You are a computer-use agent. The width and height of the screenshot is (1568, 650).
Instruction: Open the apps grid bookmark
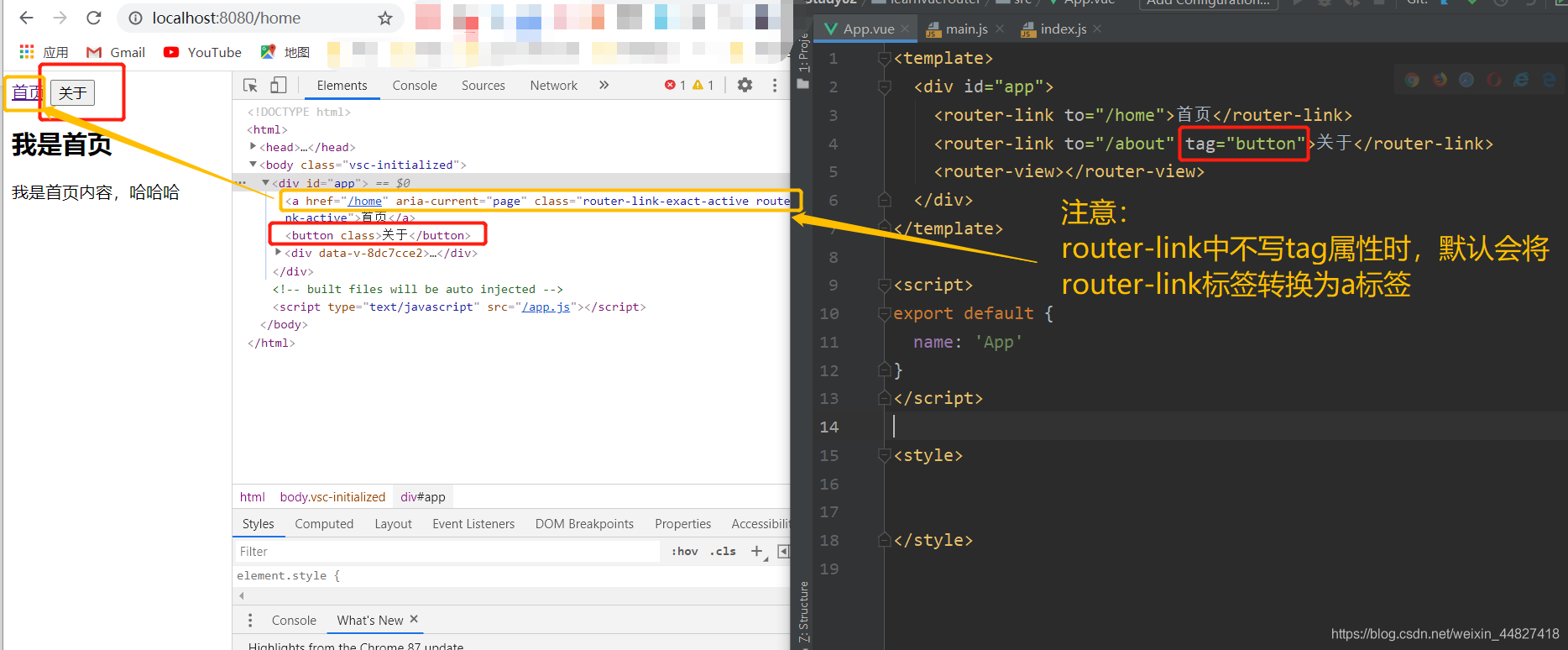[44, 52]
